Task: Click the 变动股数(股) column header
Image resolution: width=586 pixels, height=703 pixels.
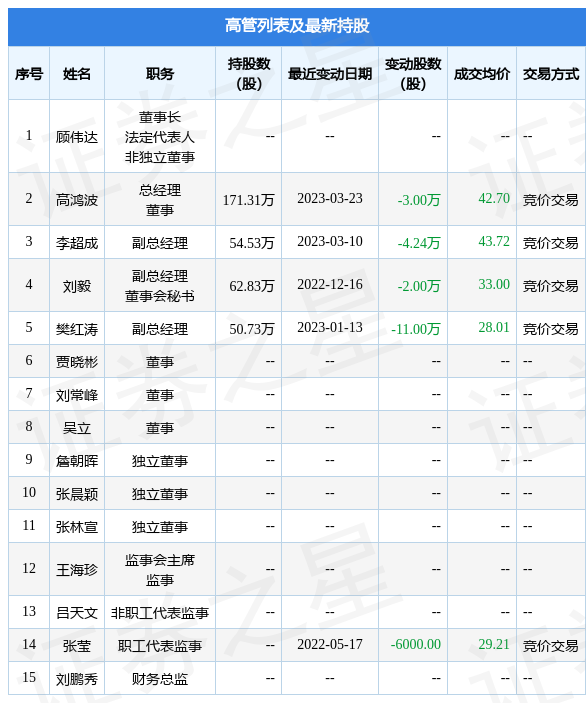Action: [x=413, y=74]
